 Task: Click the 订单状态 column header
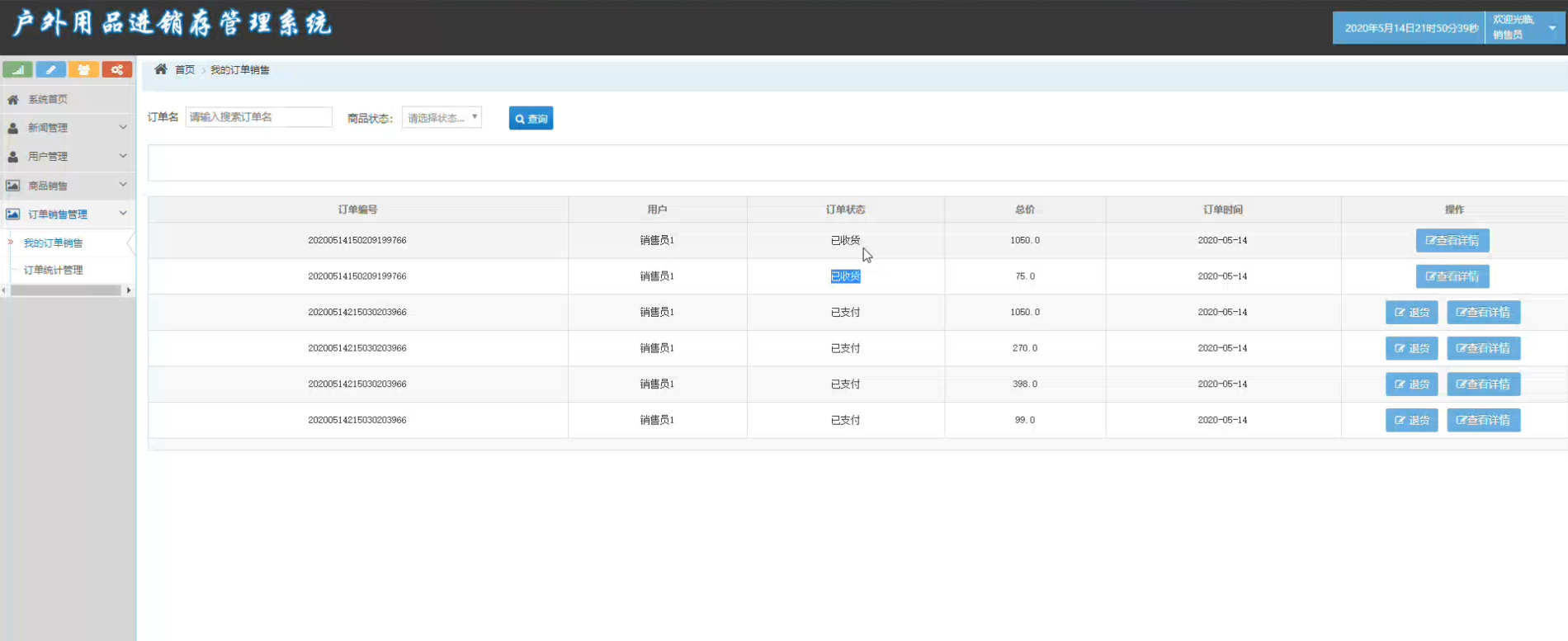coord(845,210)
